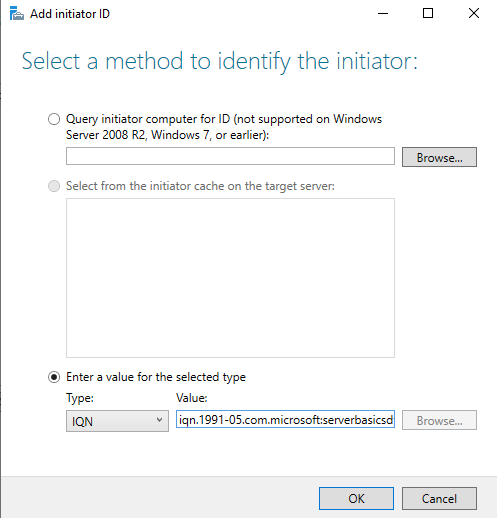Image resolution: width=497 pixels, height=518 pixels.
Task: Click the Add initiator ID window icon
Action: [17, 14]
